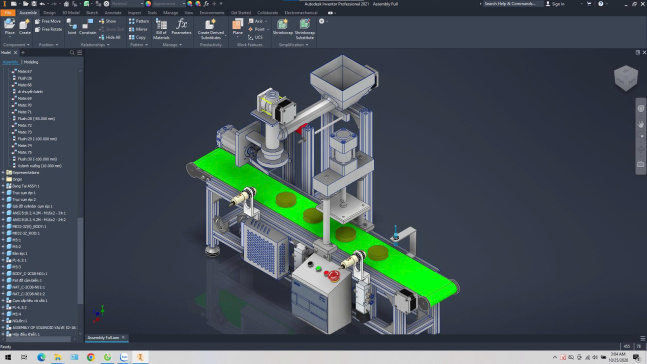Screen dimensions: 647x364
Task: Toggle Show relationships option
Action: 107,21
